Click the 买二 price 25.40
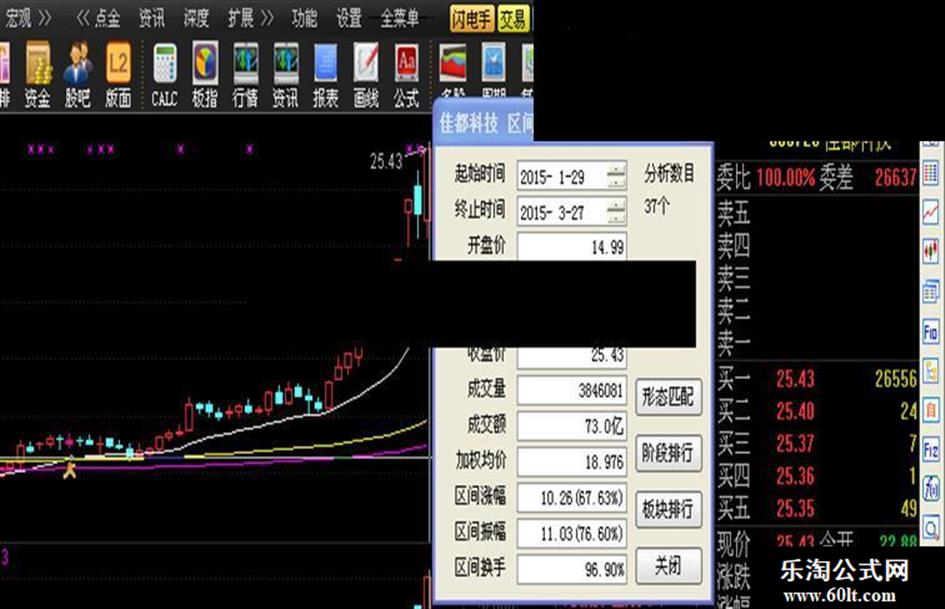Screen dimensions: 945x609 [x=795, y=412]
